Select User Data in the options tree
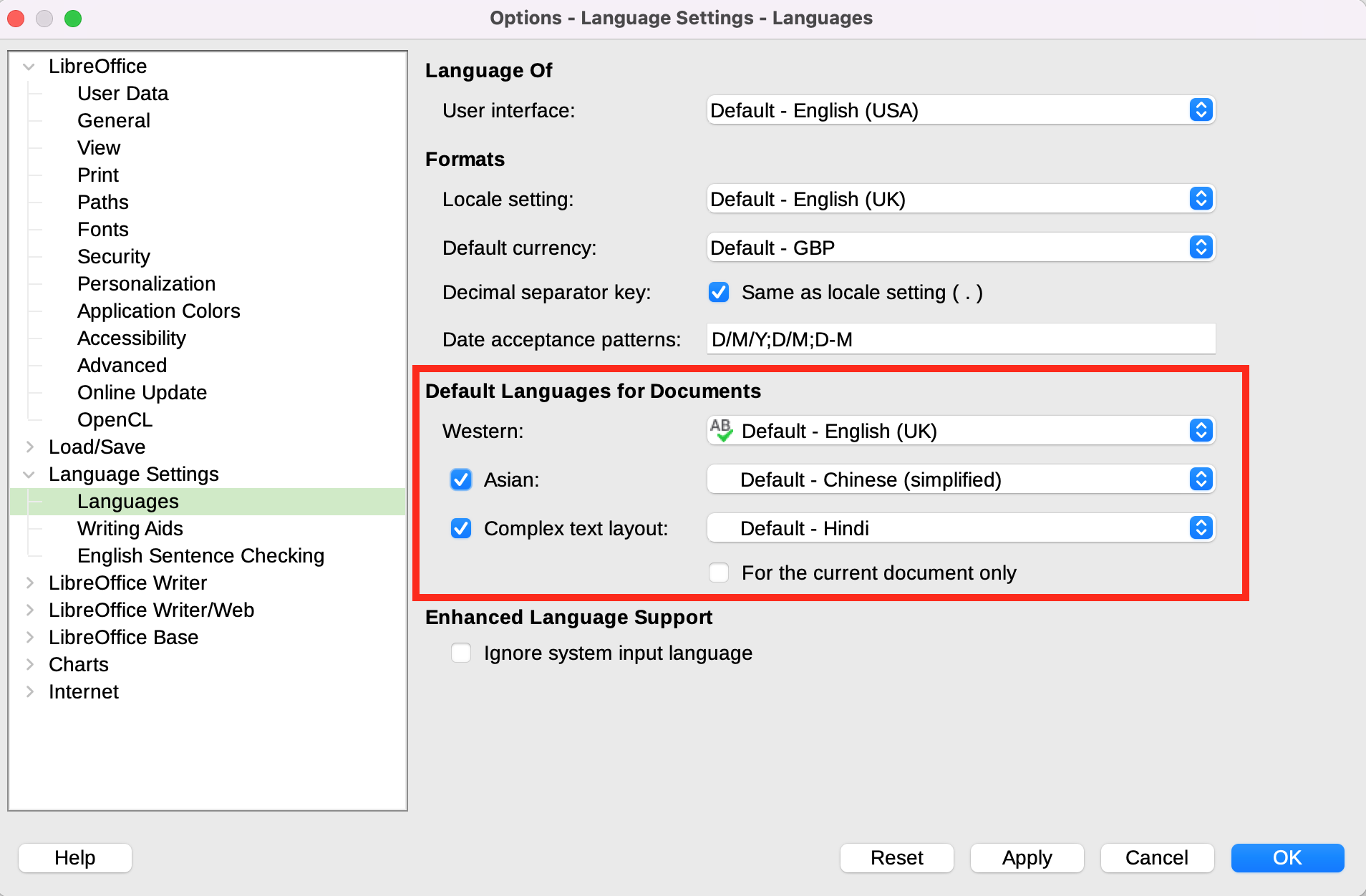The image size is (1366, 896). (122, 93)
